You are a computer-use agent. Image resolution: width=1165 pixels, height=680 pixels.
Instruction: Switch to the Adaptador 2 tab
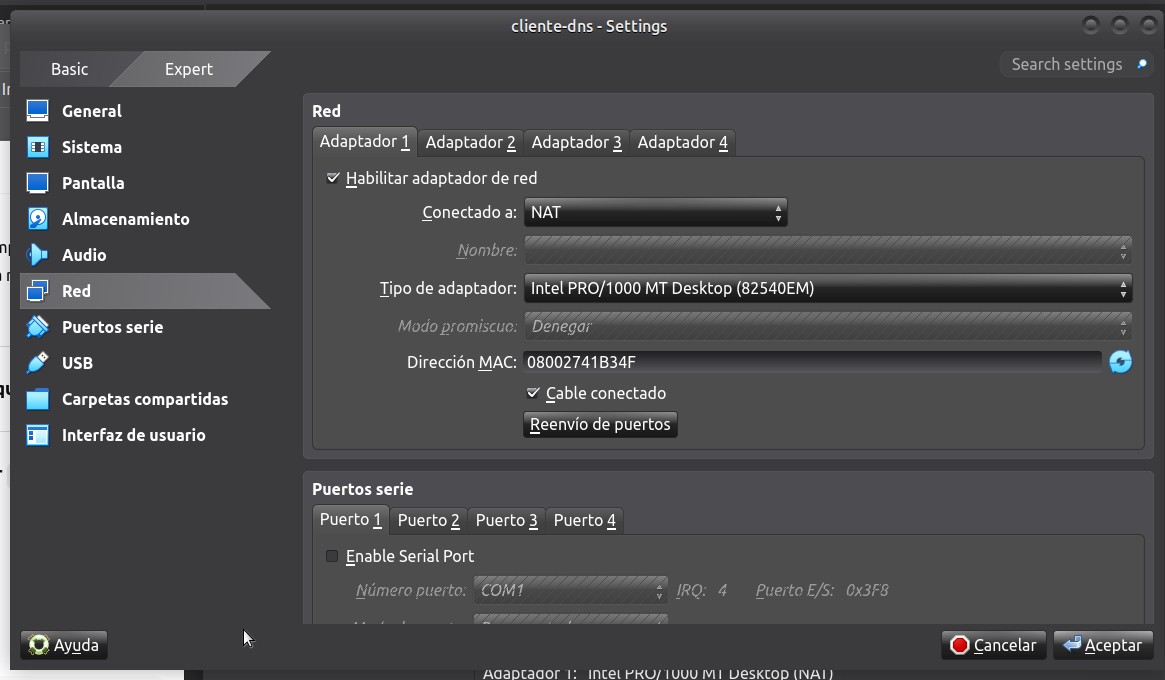click(x=470, y=142)
